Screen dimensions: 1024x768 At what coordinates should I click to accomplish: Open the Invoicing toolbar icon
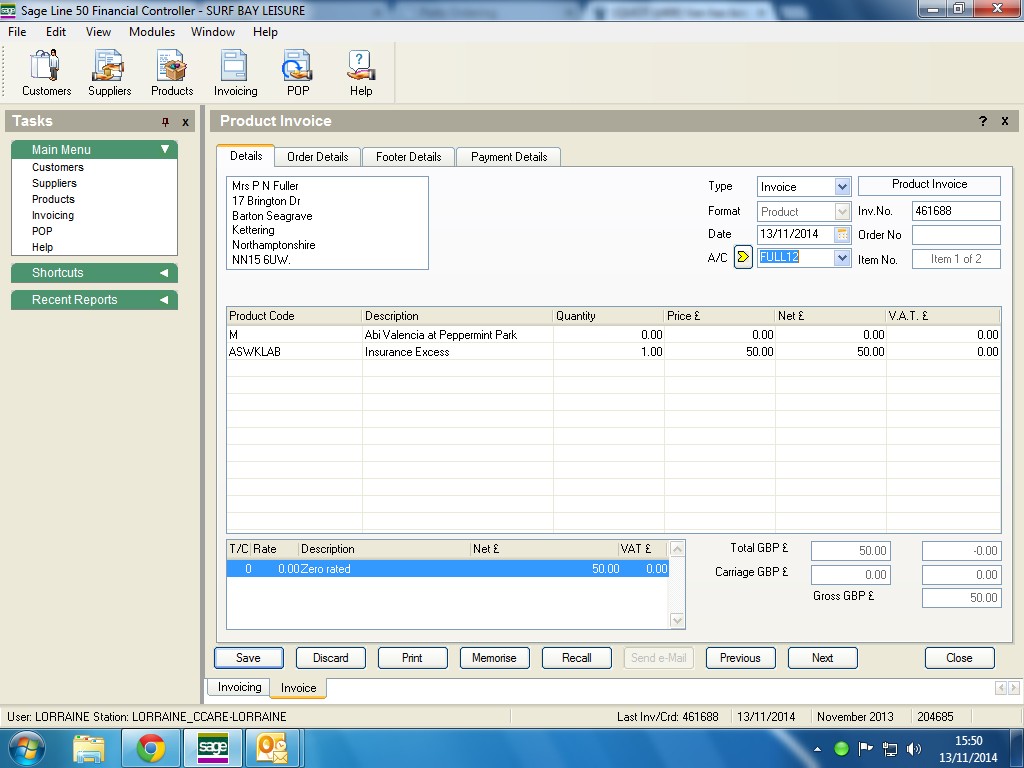point(235,72)
